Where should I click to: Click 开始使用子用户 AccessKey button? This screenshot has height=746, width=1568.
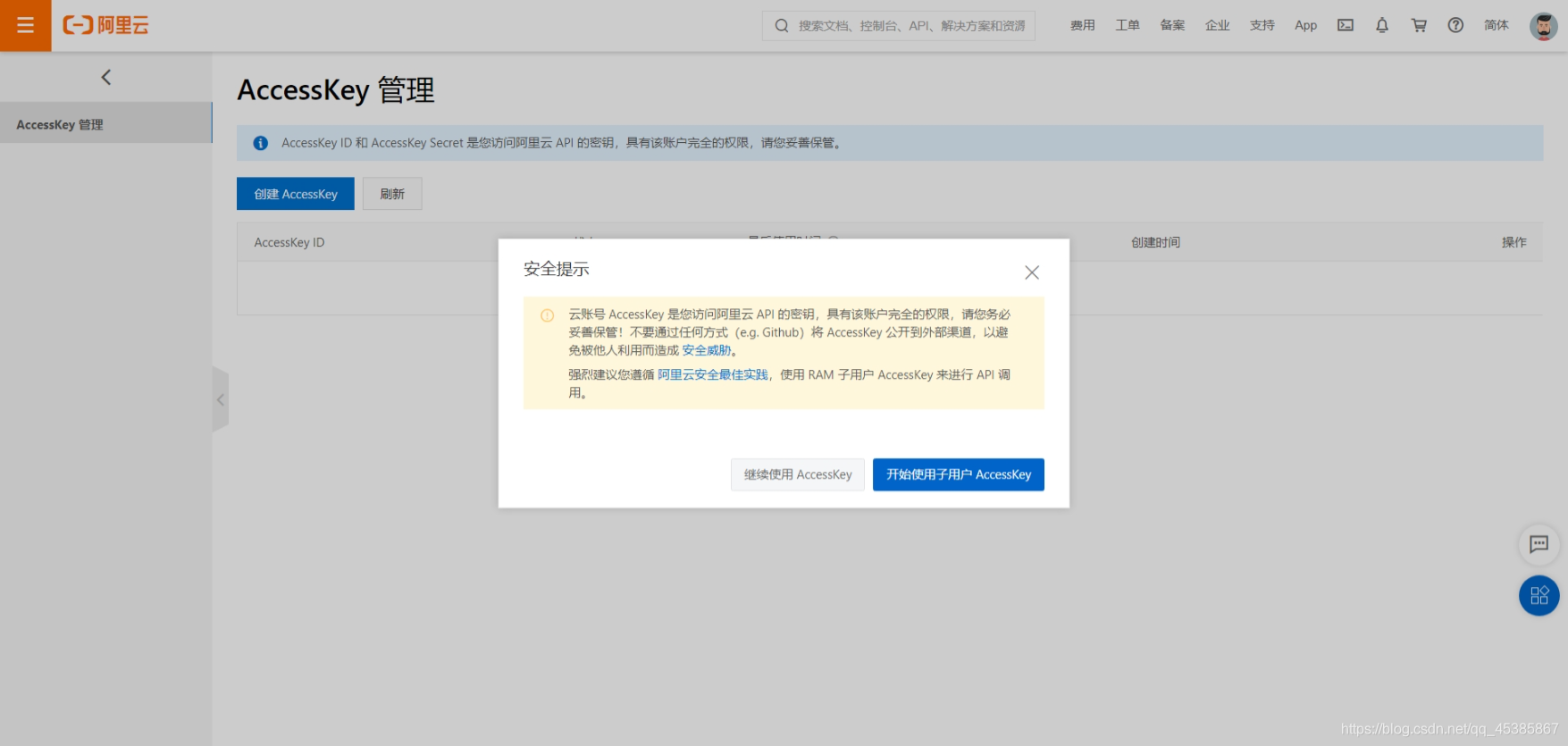(959, 474)
